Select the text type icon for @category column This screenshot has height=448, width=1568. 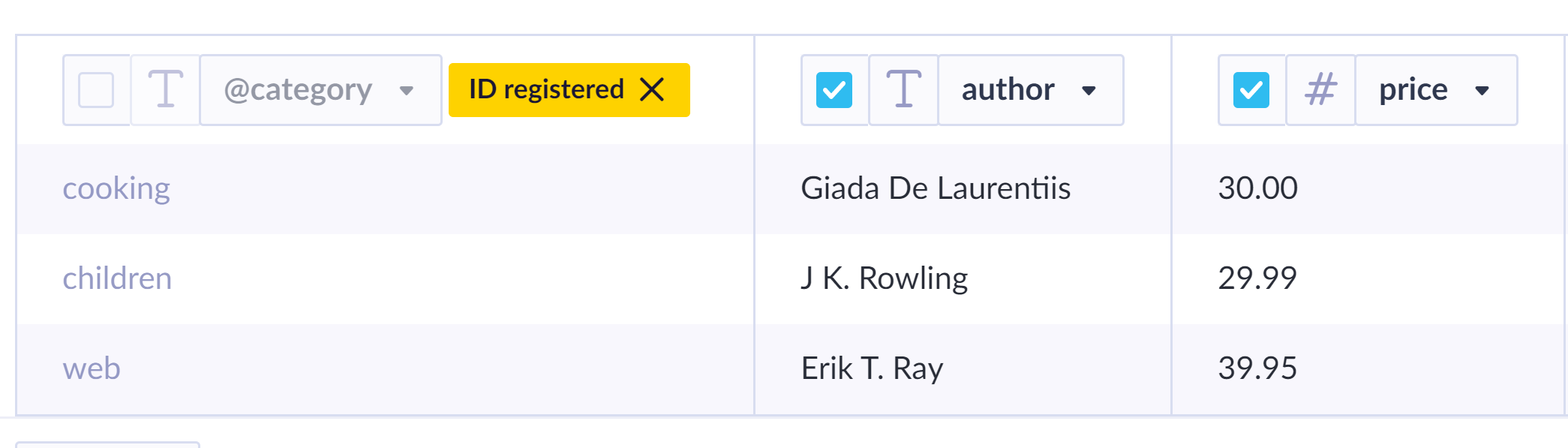165,89
